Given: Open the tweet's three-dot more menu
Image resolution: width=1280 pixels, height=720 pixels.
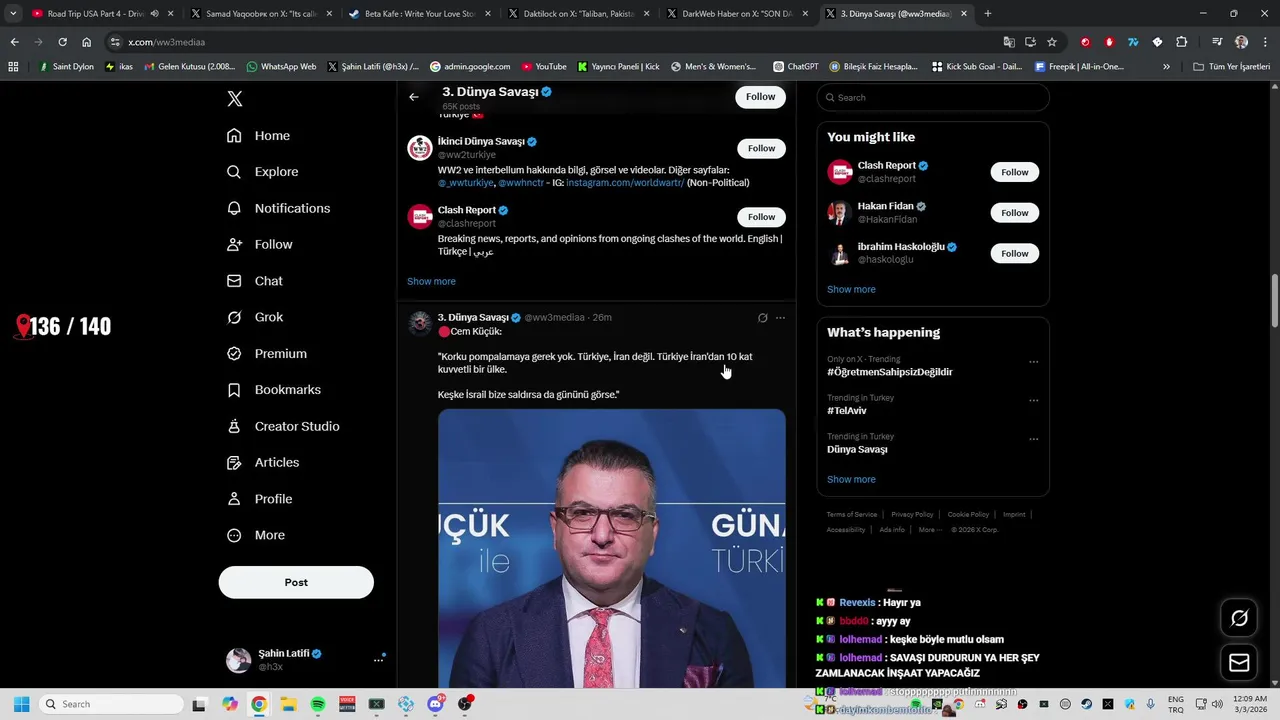Looking at the screenshot, I should coord(780,318).
